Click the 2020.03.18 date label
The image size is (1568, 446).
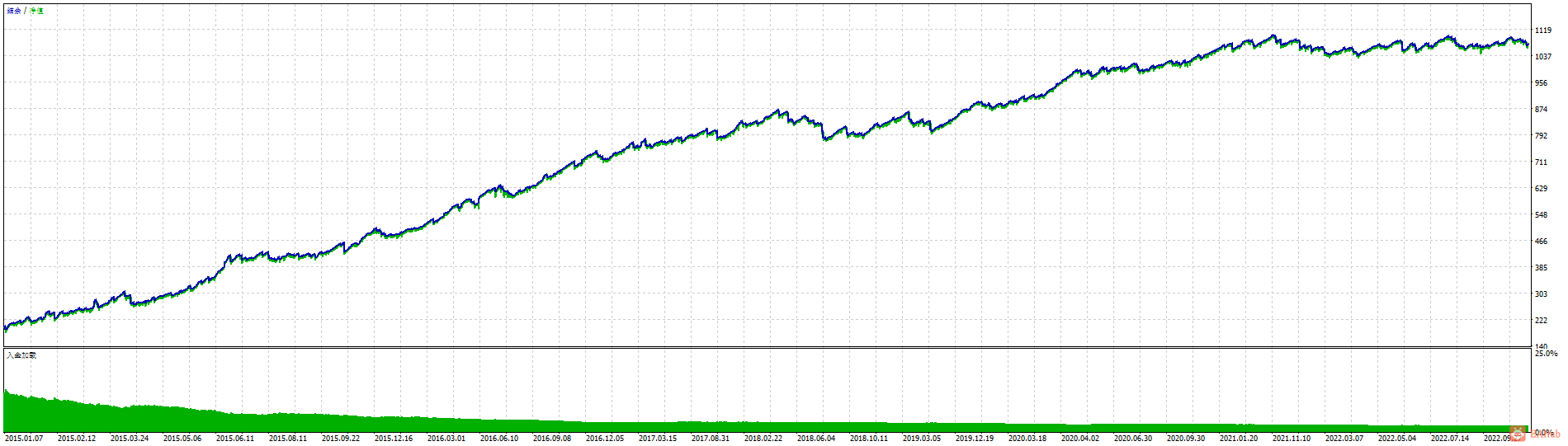point(1027,439)
